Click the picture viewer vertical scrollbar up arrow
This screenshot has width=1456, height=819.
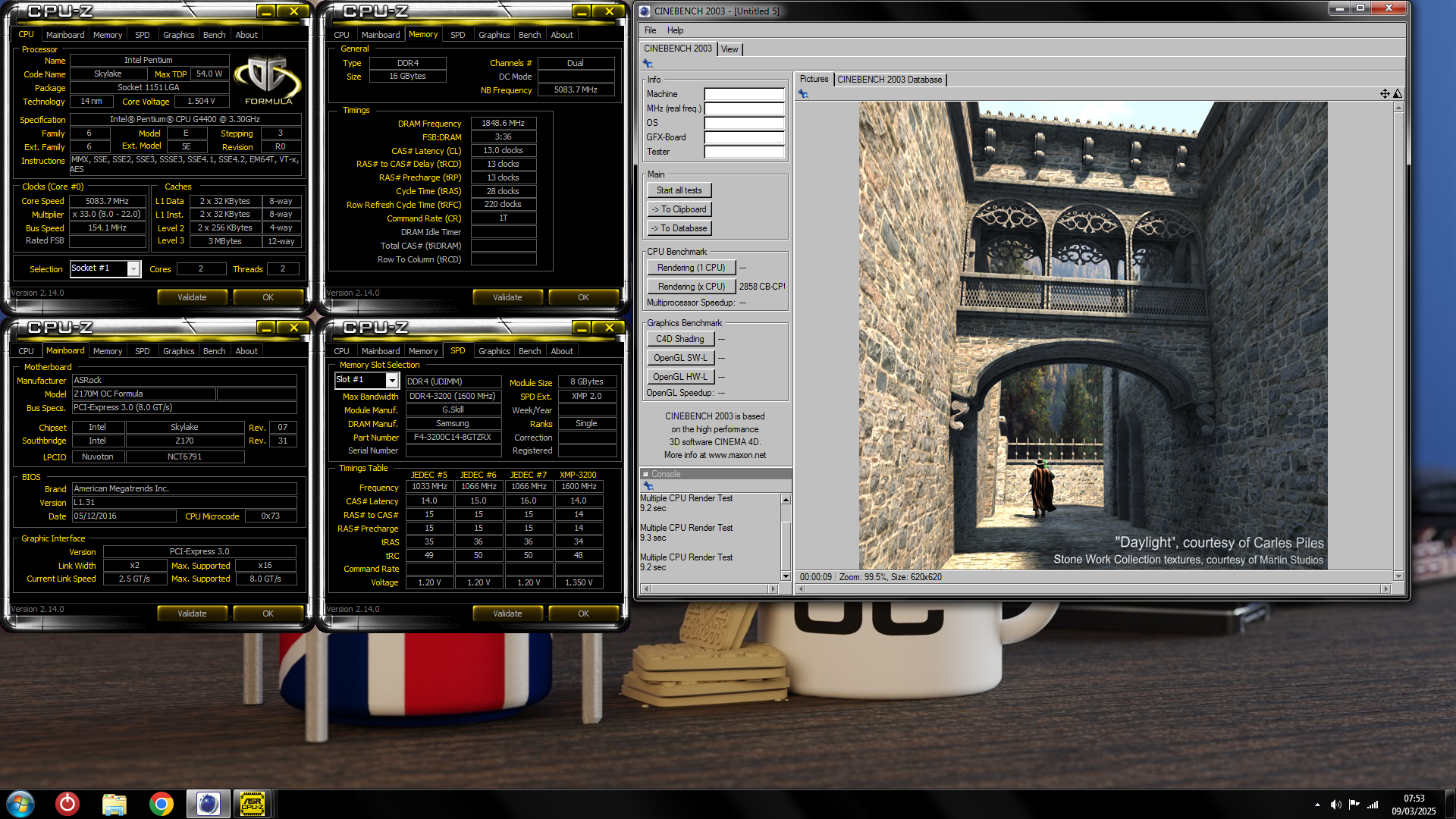click(1398, 108)
